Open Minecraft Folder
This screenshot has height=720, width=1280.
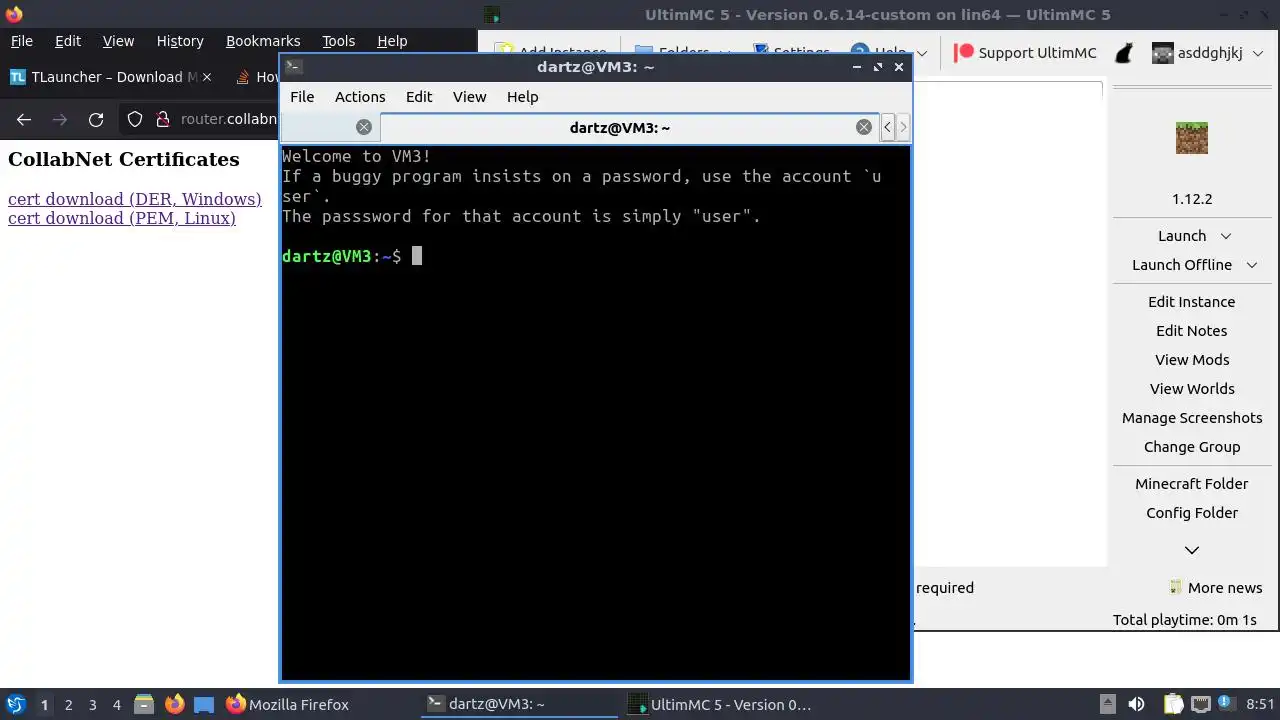1192,484
